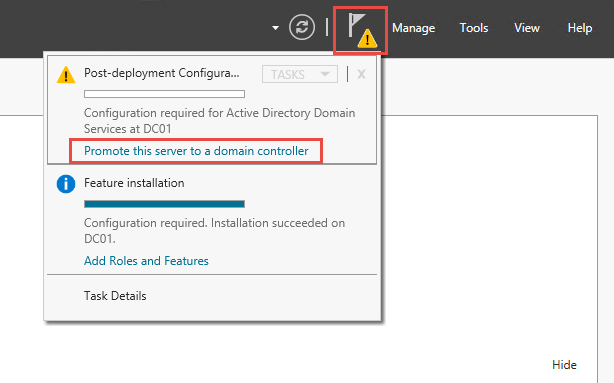Click the blue info icon for Feature installation
Screen dimensions: 614x383
click(66, 184)
